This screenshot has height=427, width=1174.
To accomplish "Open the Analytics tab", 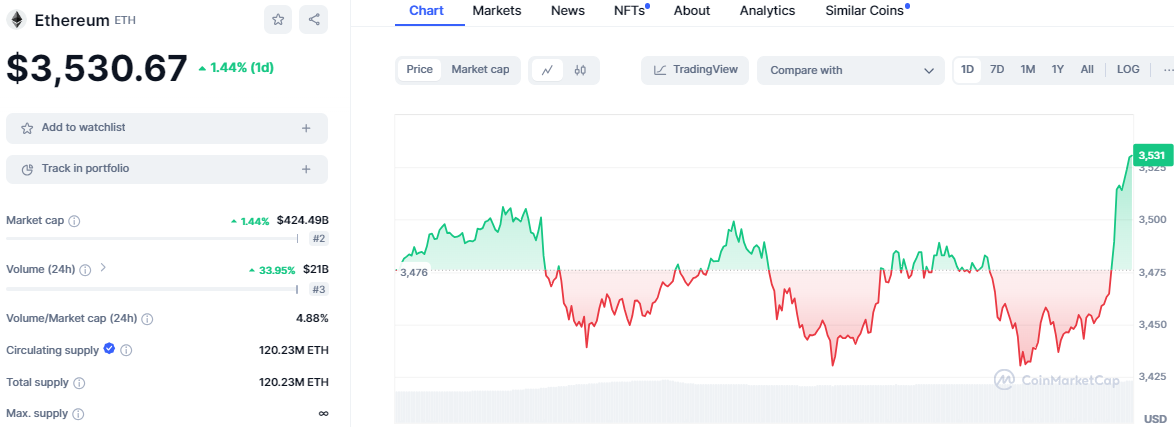I will tap(767, 10).
